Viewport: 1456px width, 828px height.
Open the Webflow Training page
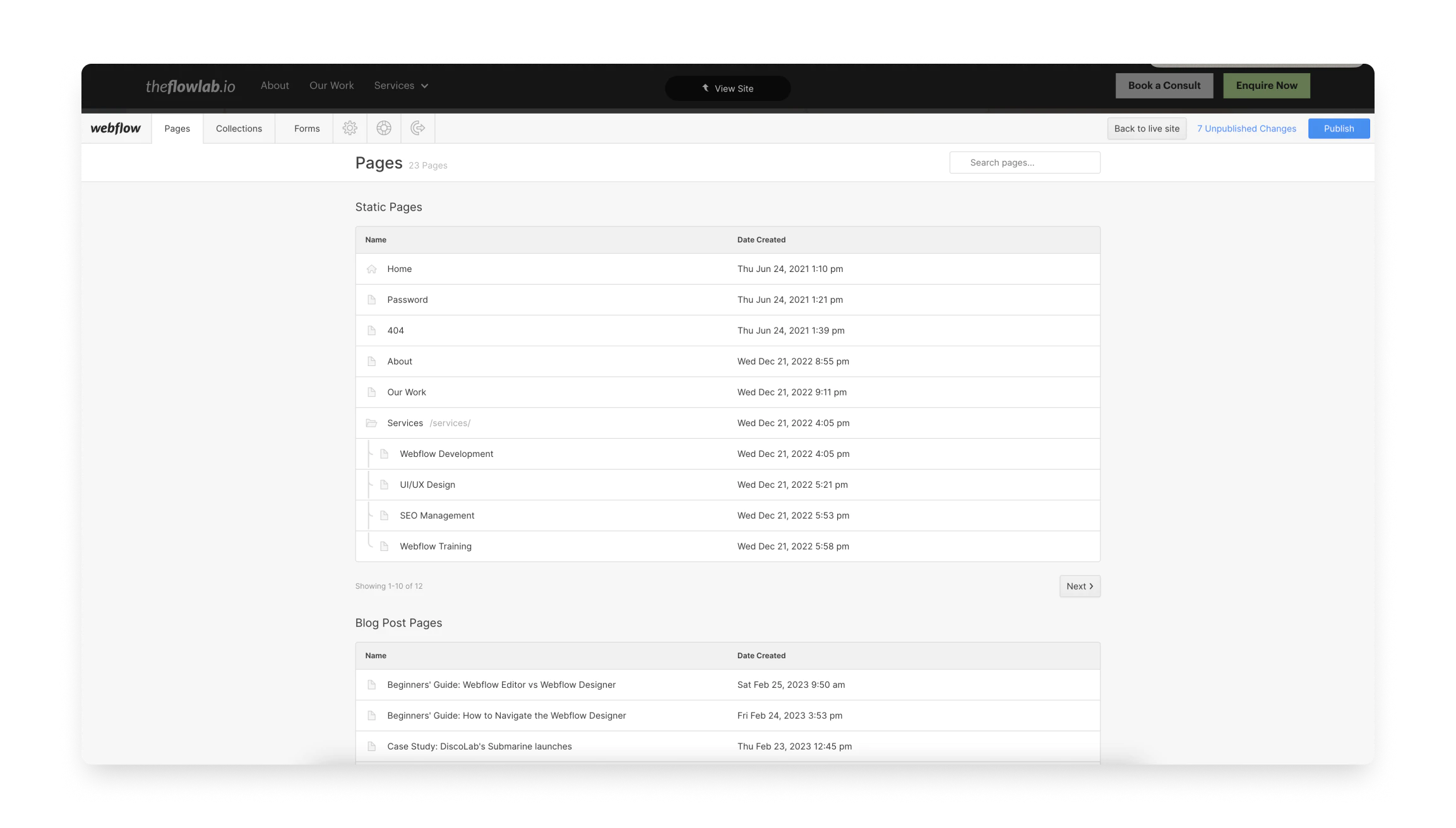coord(727,547)
